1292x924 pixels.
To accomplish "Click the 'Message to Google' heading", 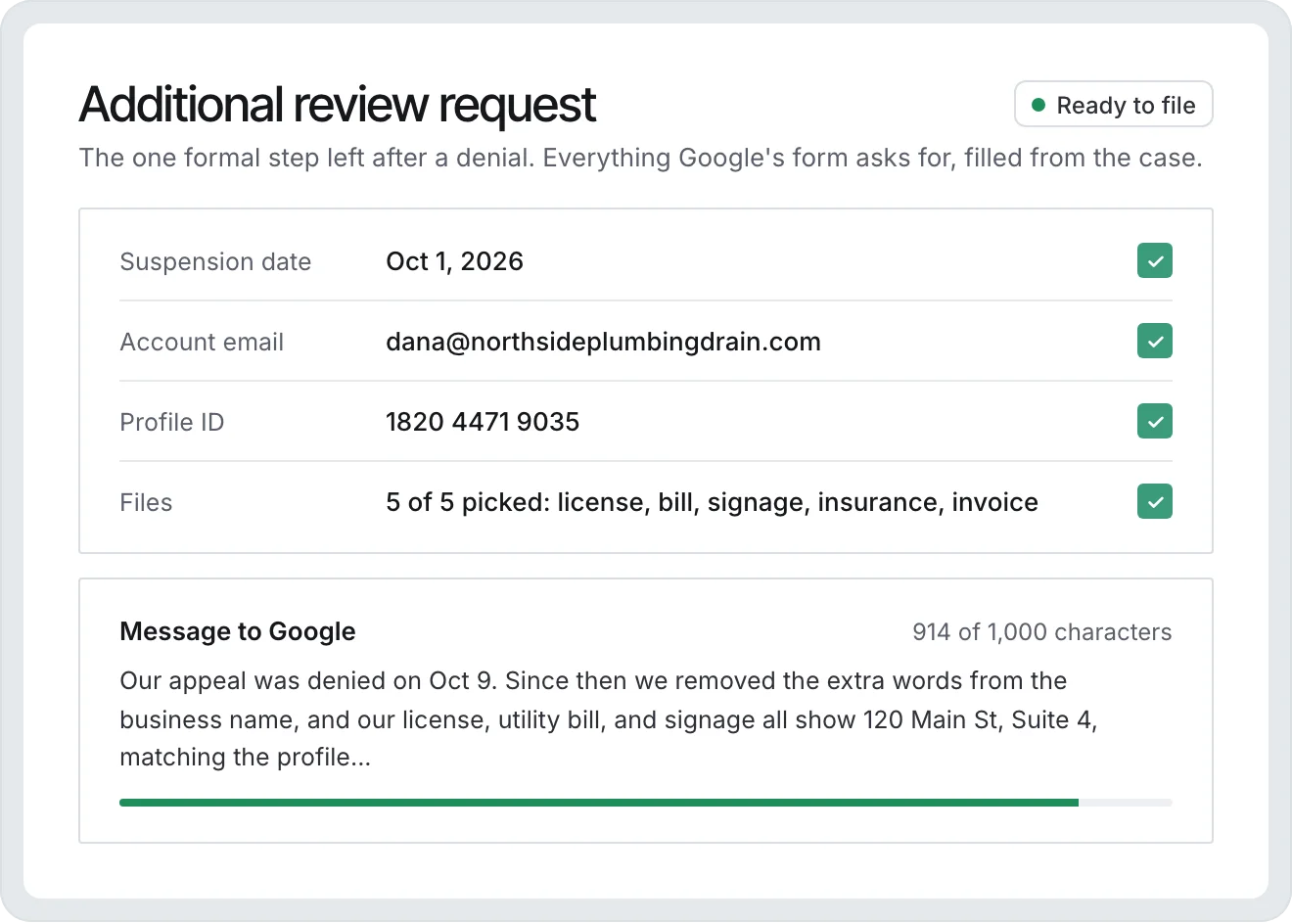I will 238,632.
